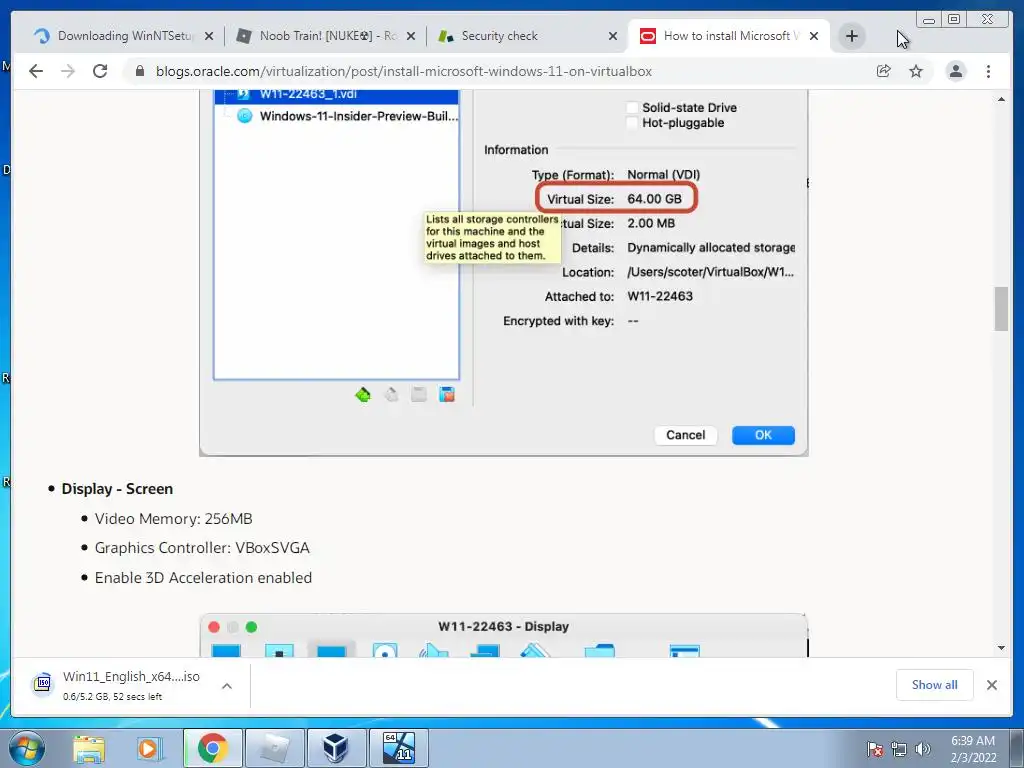The width and height of the screenshot is (1024, 768).
Task: Toggle the Solid-state Drive checkbox
Action: pyautogui.click(x=632, y=108)
